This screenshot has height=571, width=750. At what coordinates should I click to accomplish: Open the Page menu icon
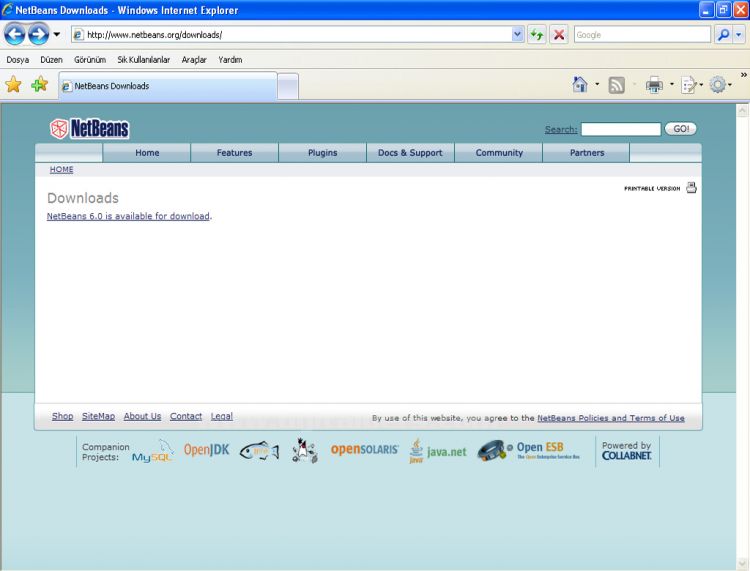[x=689, y=85]
